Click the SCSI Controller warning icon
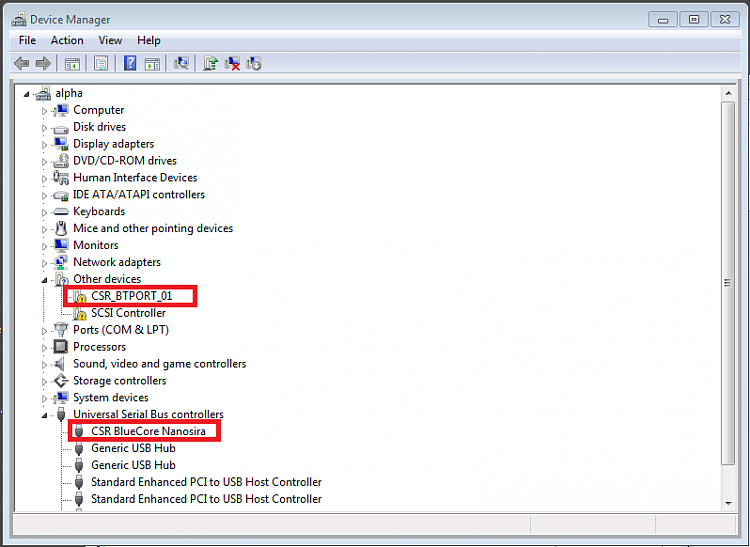Image resolution: width=750 pixels, height=547 pixels. [80, 314]
